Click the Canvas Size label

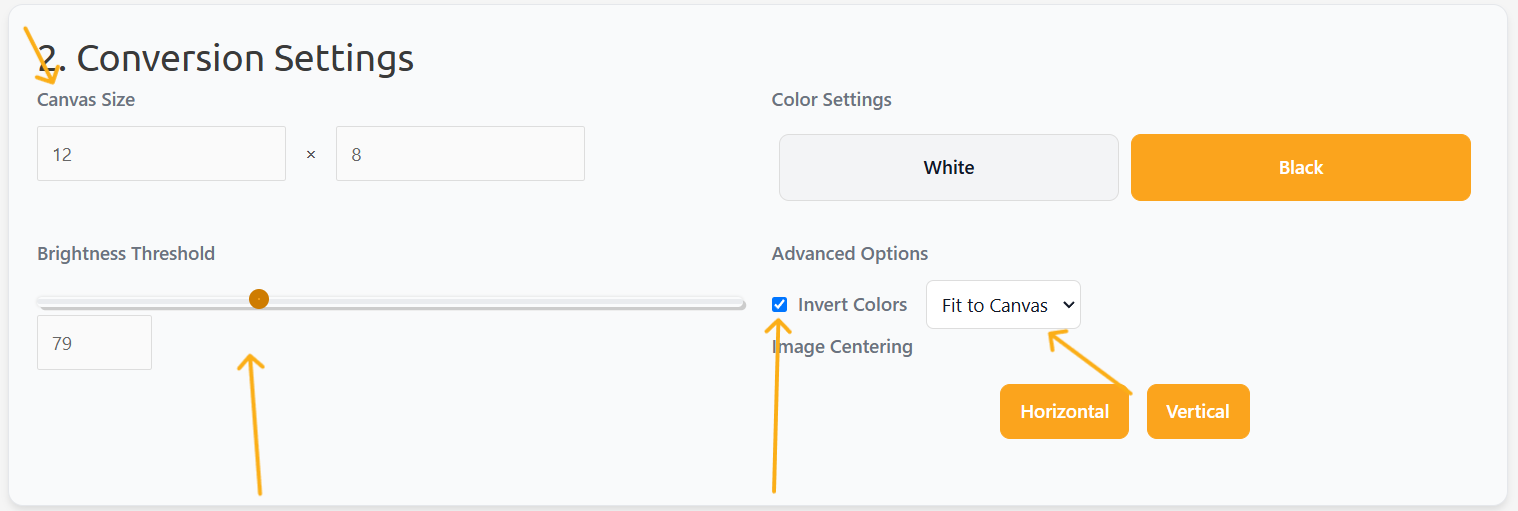coord(86,100)
